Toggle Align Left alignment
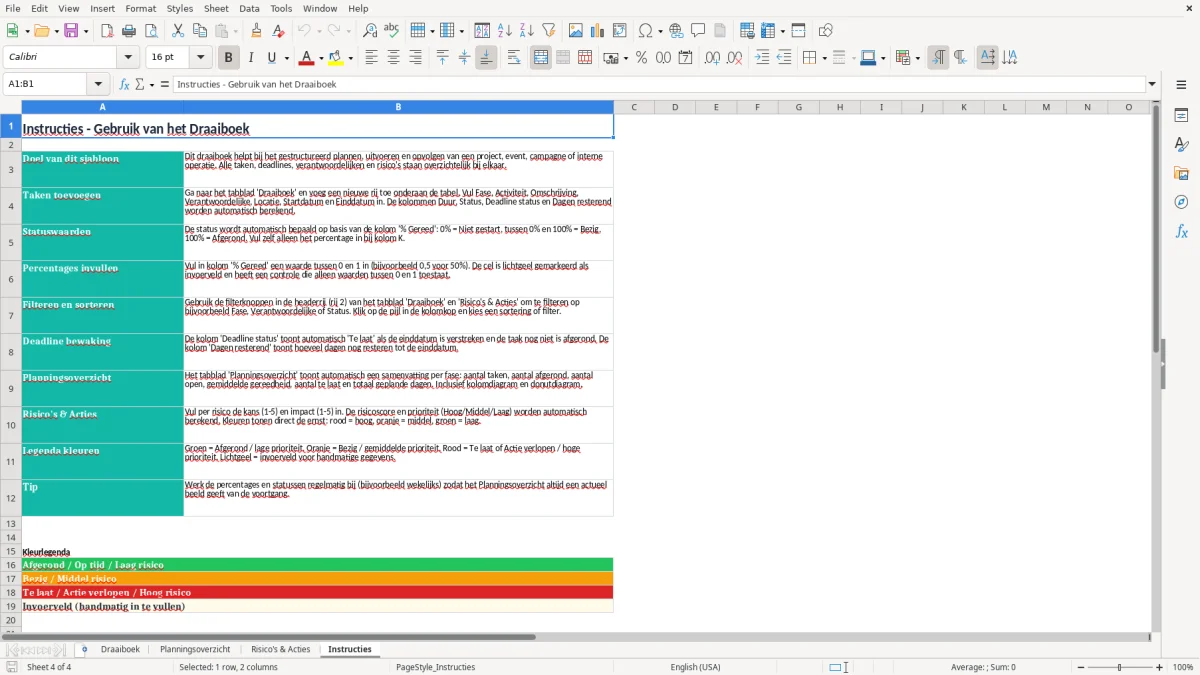 (x=371, y=58)
